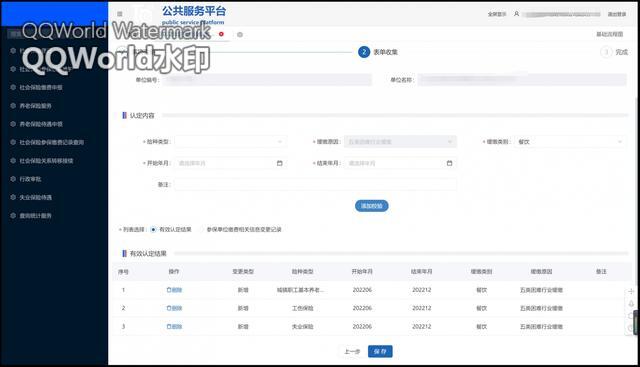This screenshot has height=367, width=640.
Task: Delete row 1 with the 删除 link
Action: 174,290
